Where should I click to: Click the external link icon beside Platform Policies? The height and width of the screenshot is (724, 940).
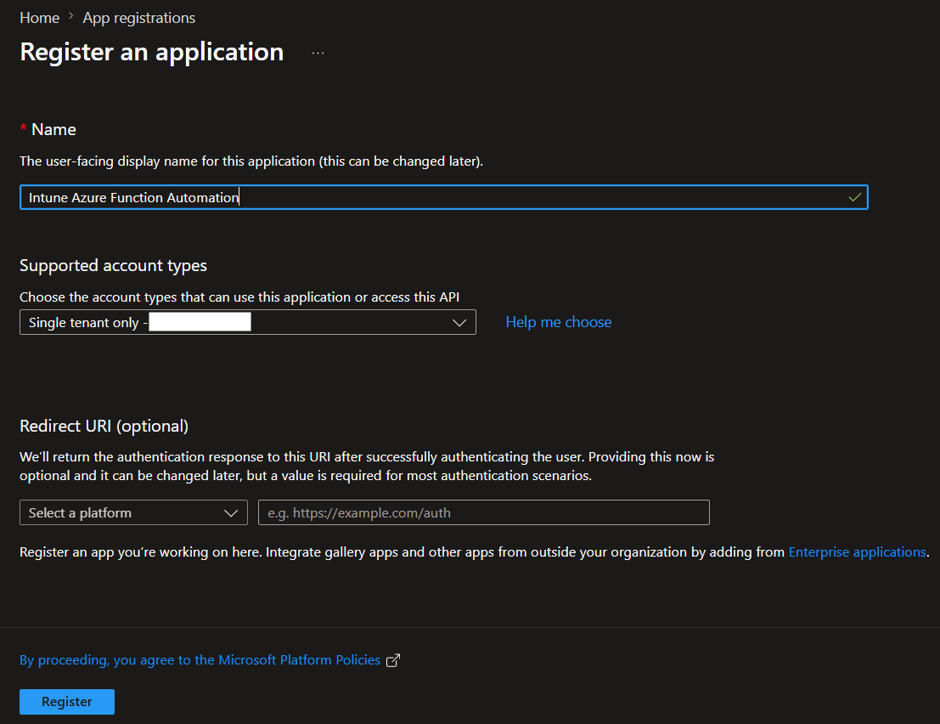[393, 660]
